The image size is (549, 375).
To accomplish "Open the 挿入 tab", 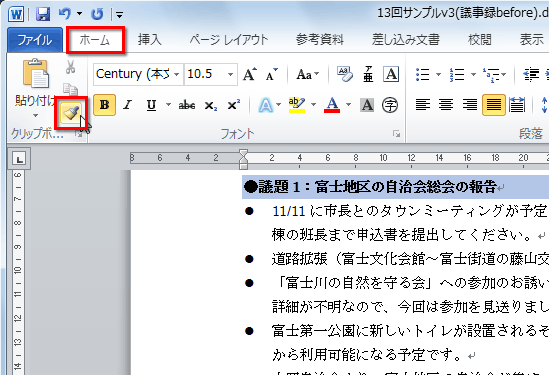I will click(x=150, y=40).
